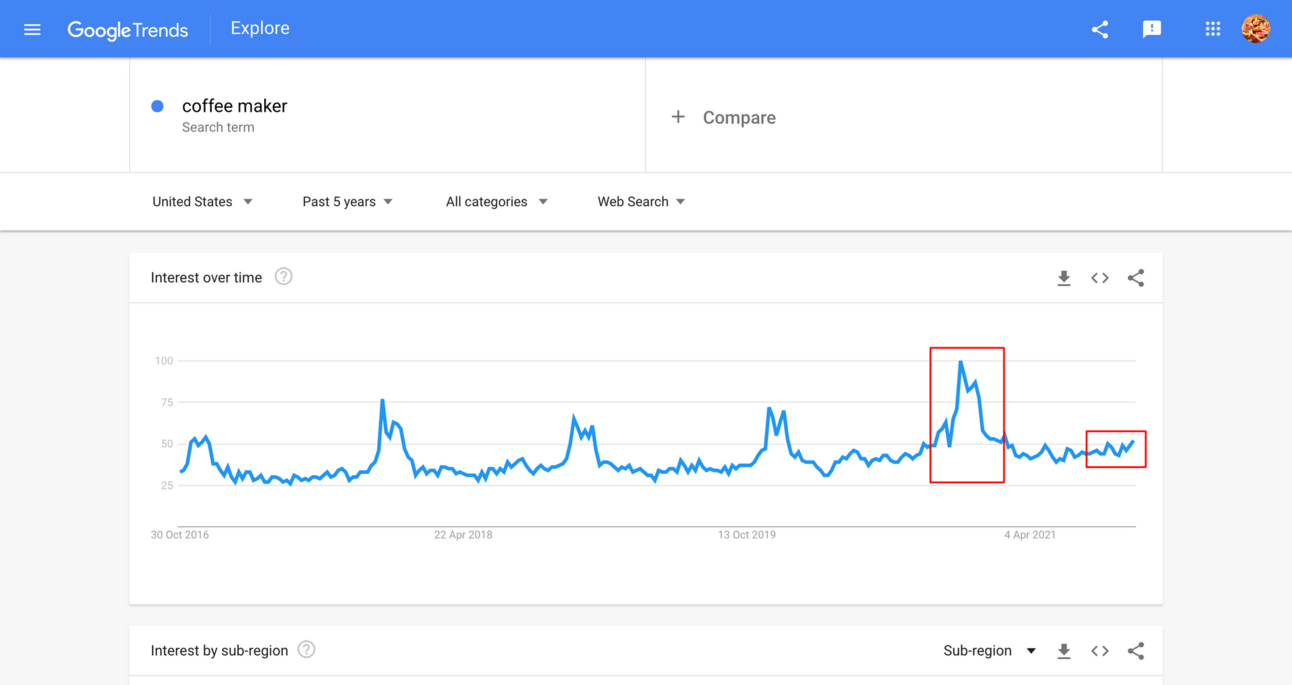Click the Google Trends logo
This screenshot has width=1292, height=685.
coord(127,29)
